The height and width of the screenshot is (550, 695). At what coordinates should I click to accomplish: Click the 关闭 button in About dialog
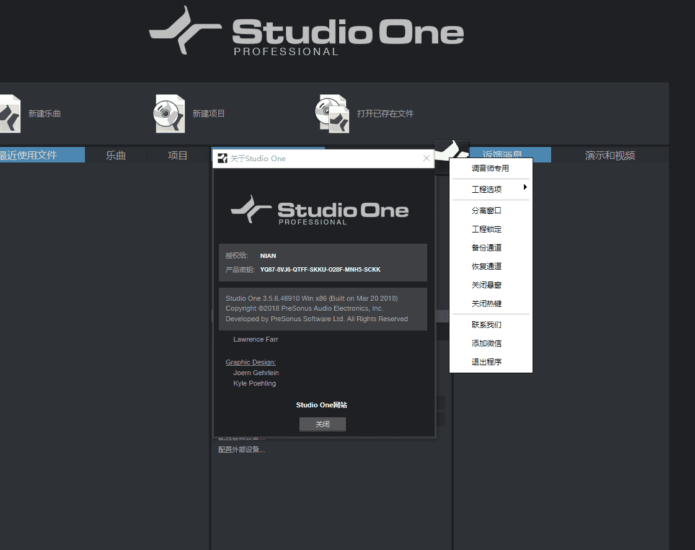(x=323, y=425)
